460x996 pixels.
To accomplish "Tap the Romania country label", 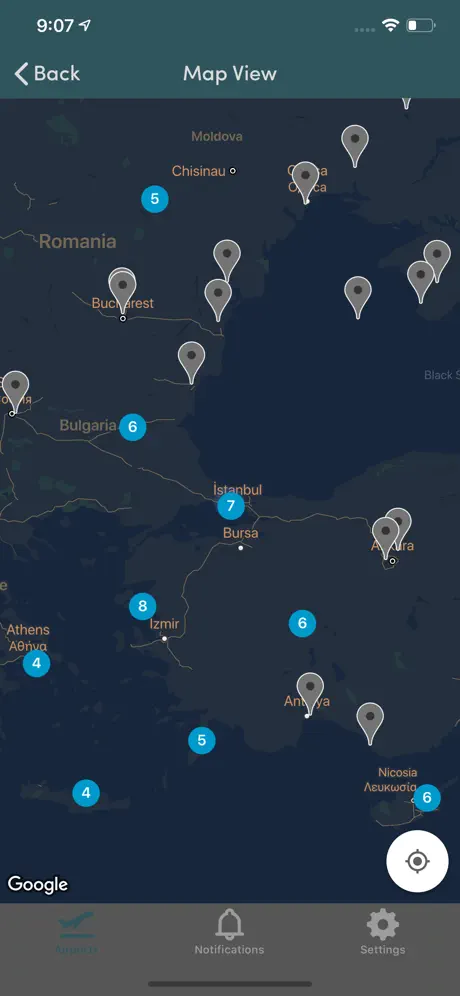I will [x=78, y=241].
